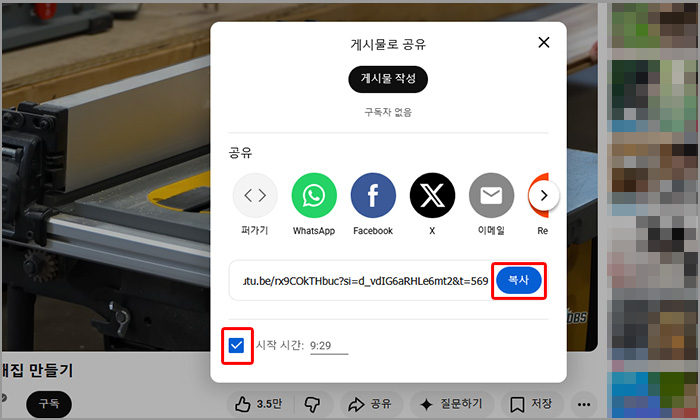Like the video with thumbs-up 3.5만
The width and height of the screenshot is (700, 420).
click(x=259, y=404)
